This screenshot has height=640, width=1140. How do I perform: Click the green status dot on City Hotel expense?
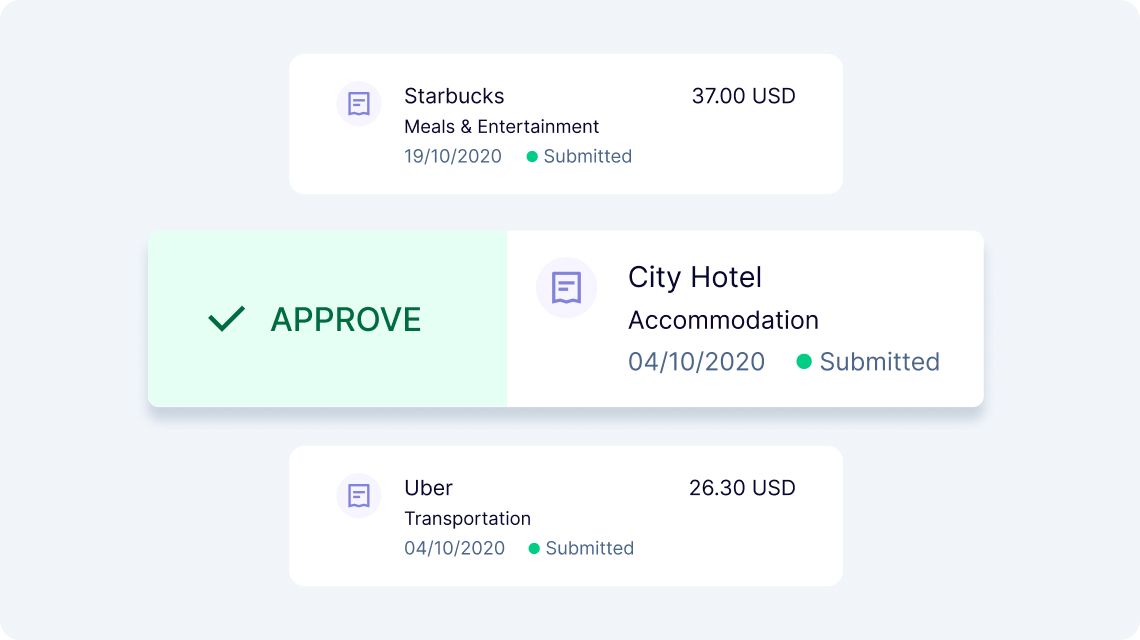point(805,362)
